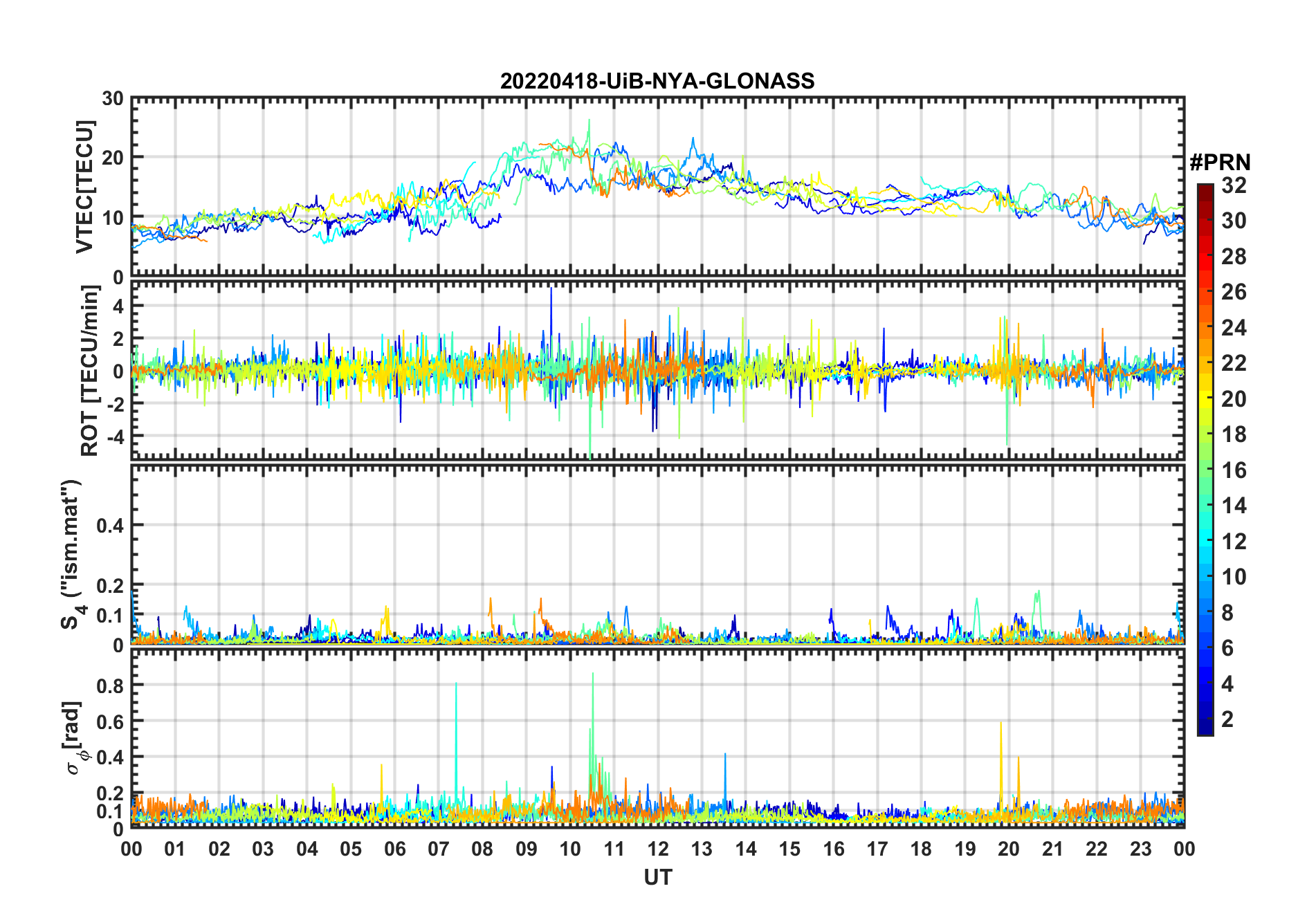Click colorbar tick label 18
Viewport: 1316px width, 920px height.
pos(1234,434)
